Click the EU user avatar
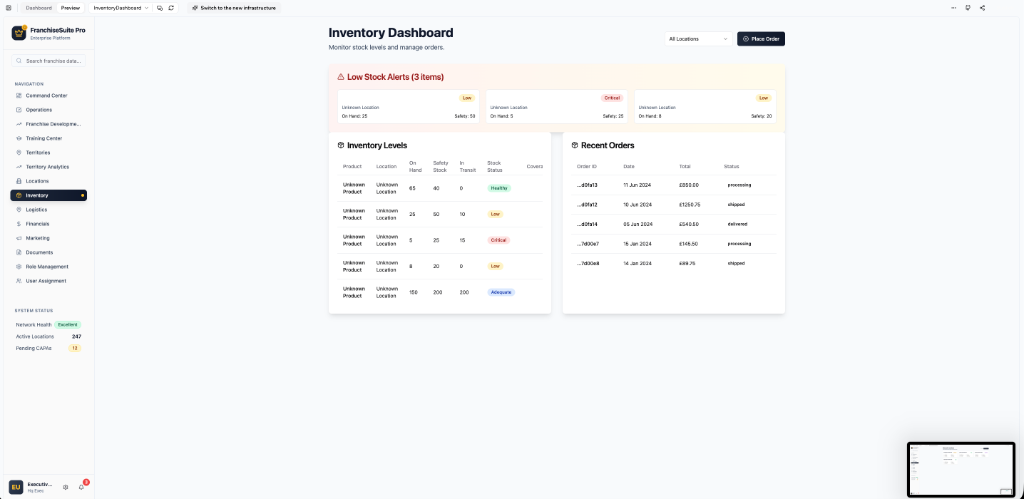The width and height of the screenshot is (1024, 499). pos(16,487)
